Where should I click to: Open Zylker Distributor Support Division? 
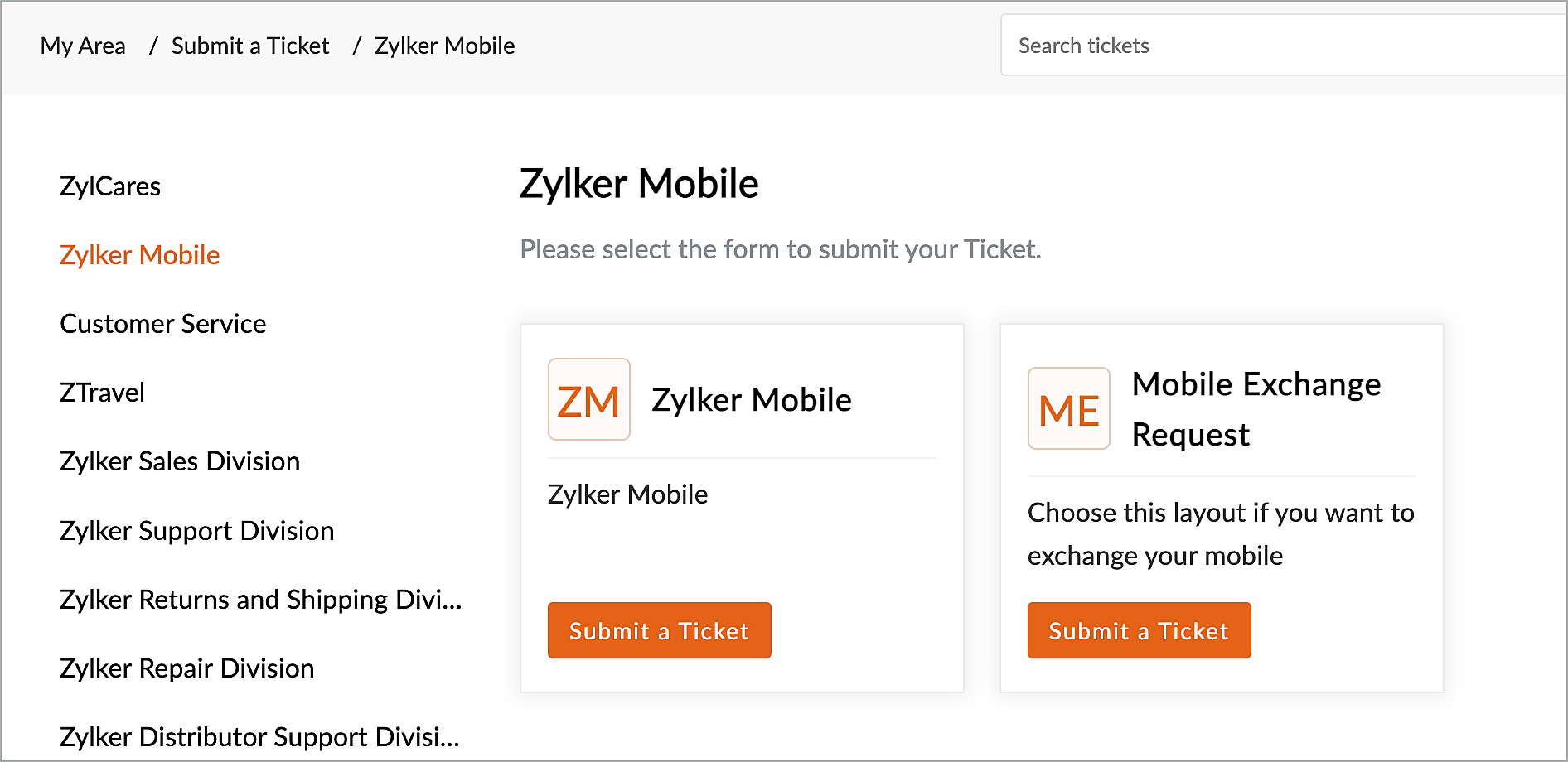point(259,737)
